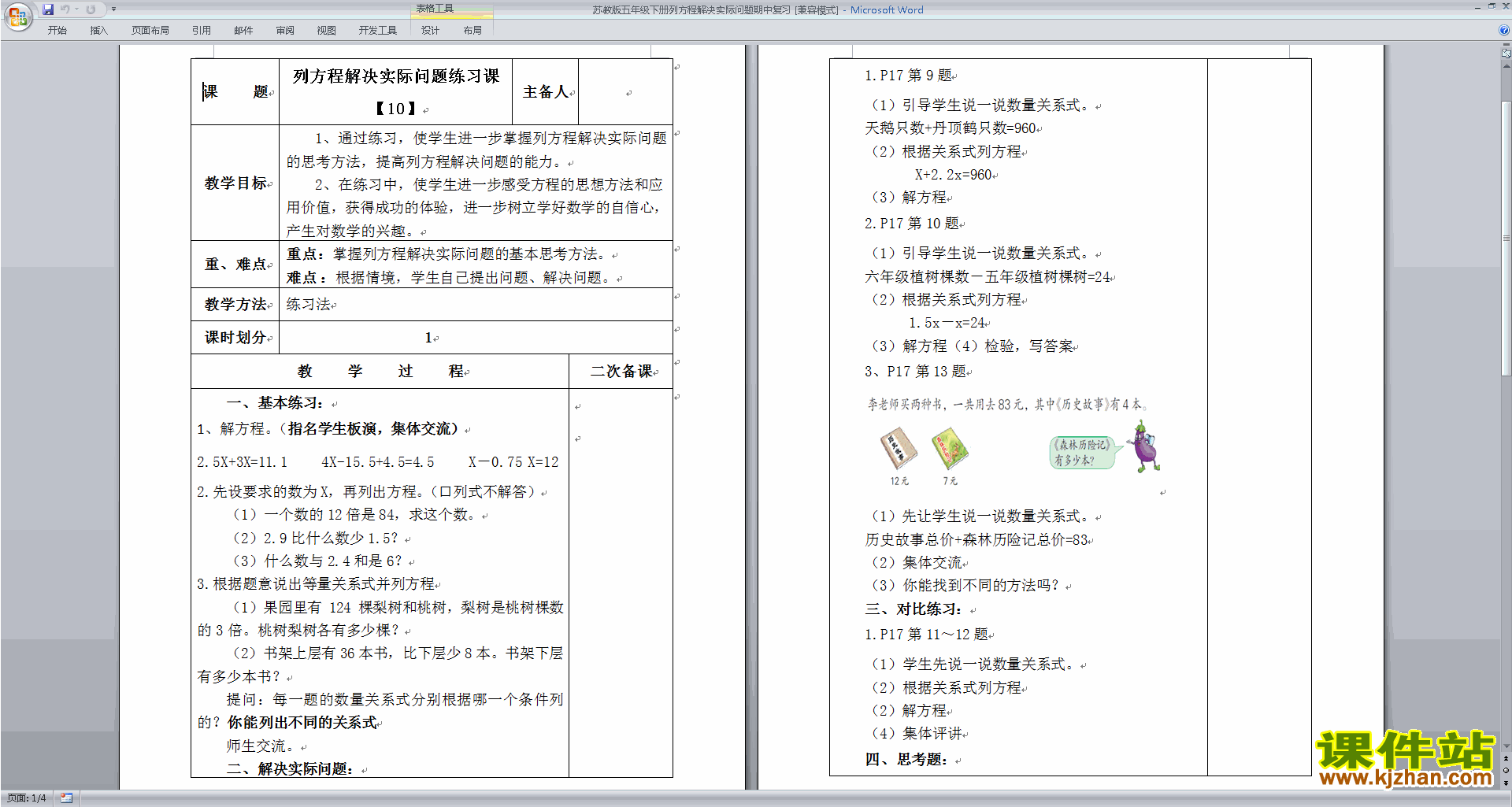Save the document from the quick toolbar
Image resolution: width=1512 pixels, height=807 pixels.
pos(48,9)
